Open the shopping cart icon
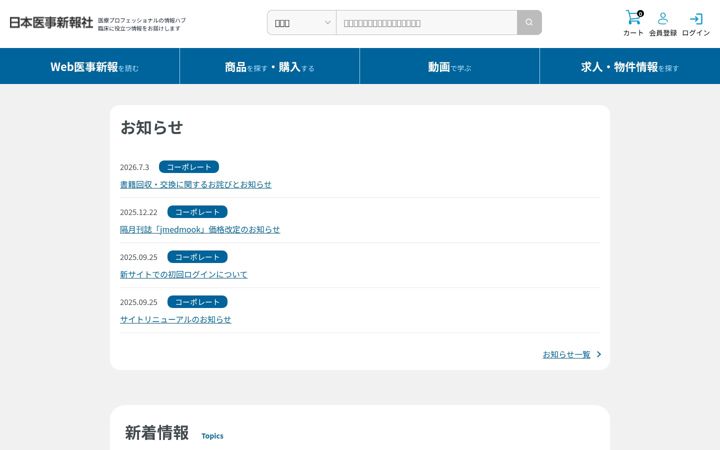720x450 pixels. [634, 17]
